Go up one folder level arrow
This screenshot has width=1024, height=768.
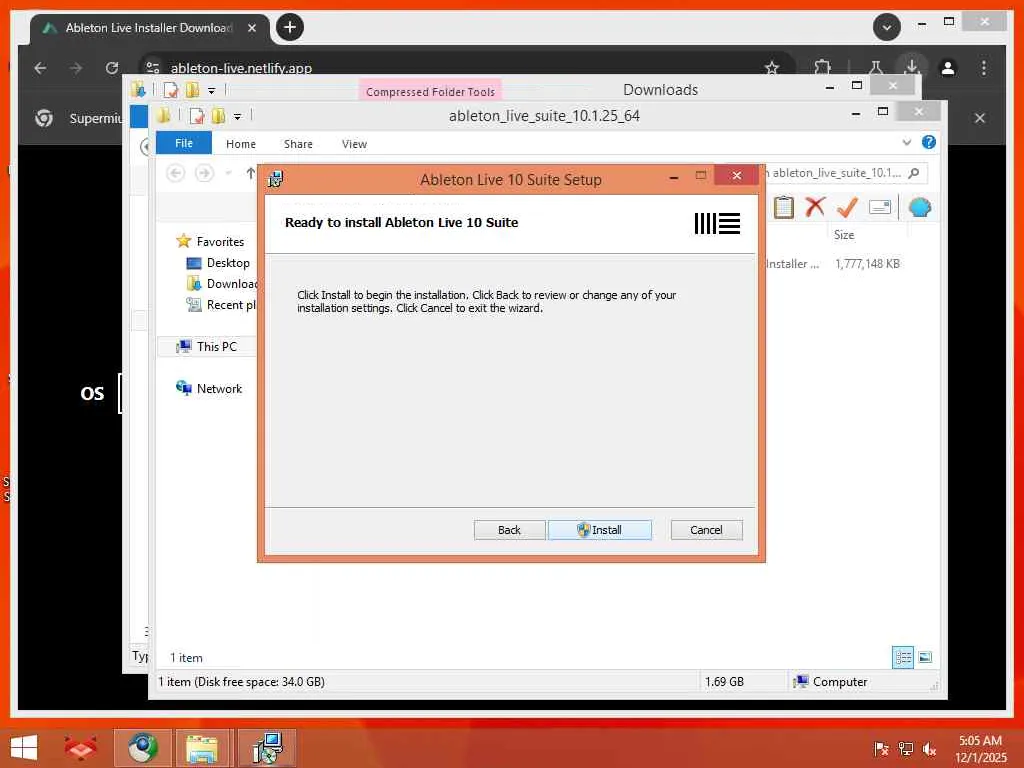point(250,173)
